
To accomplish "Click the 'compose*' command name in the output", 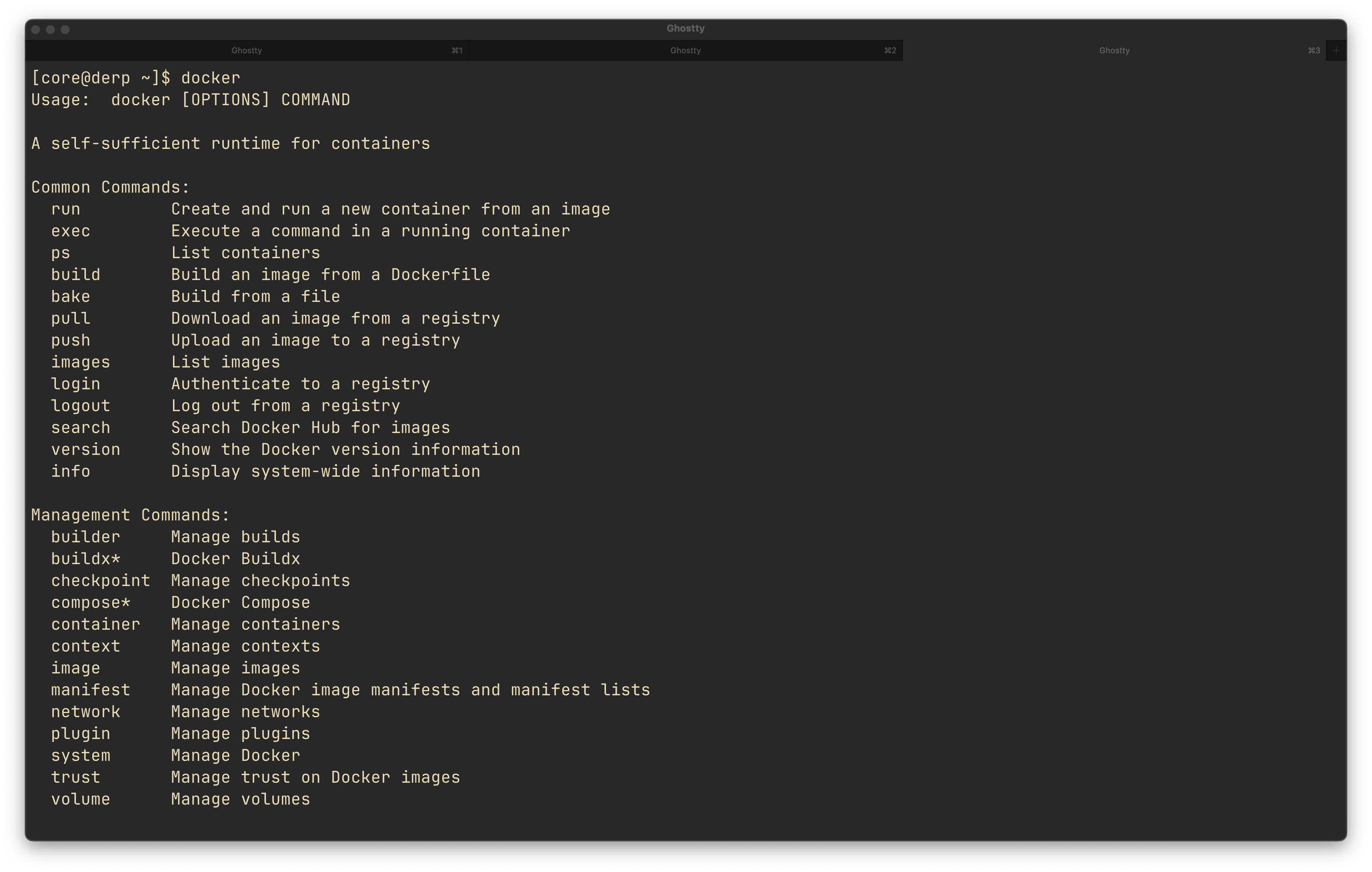I will tap(91, 602).
